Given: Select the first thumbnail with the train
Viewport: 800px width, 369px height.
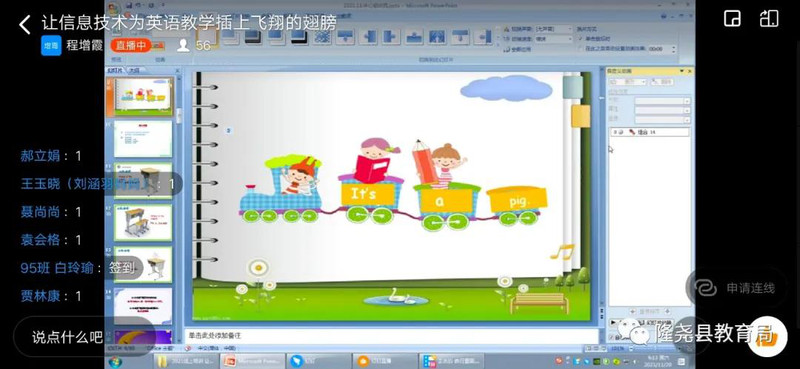Looking at the screenshot, I should tap(143, 96).
